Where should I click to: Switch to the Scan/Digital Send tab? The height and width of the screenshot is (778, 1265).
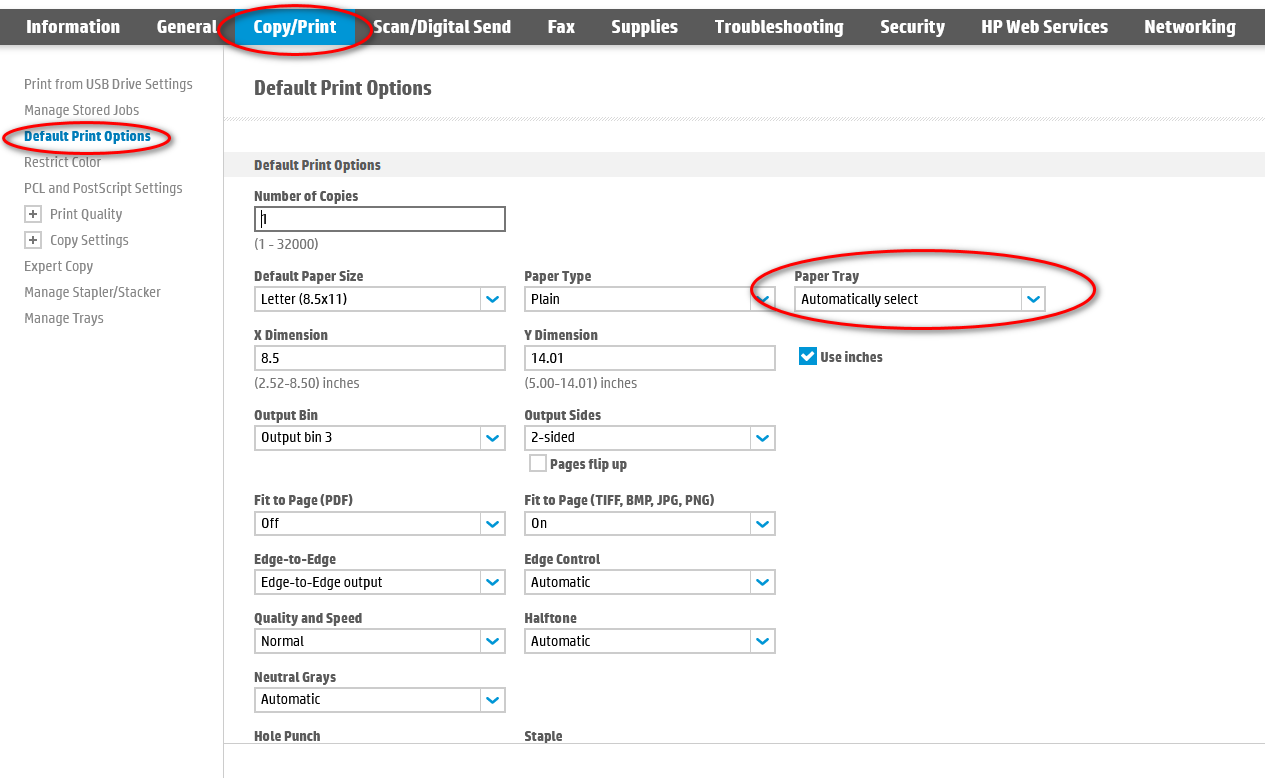442,27
